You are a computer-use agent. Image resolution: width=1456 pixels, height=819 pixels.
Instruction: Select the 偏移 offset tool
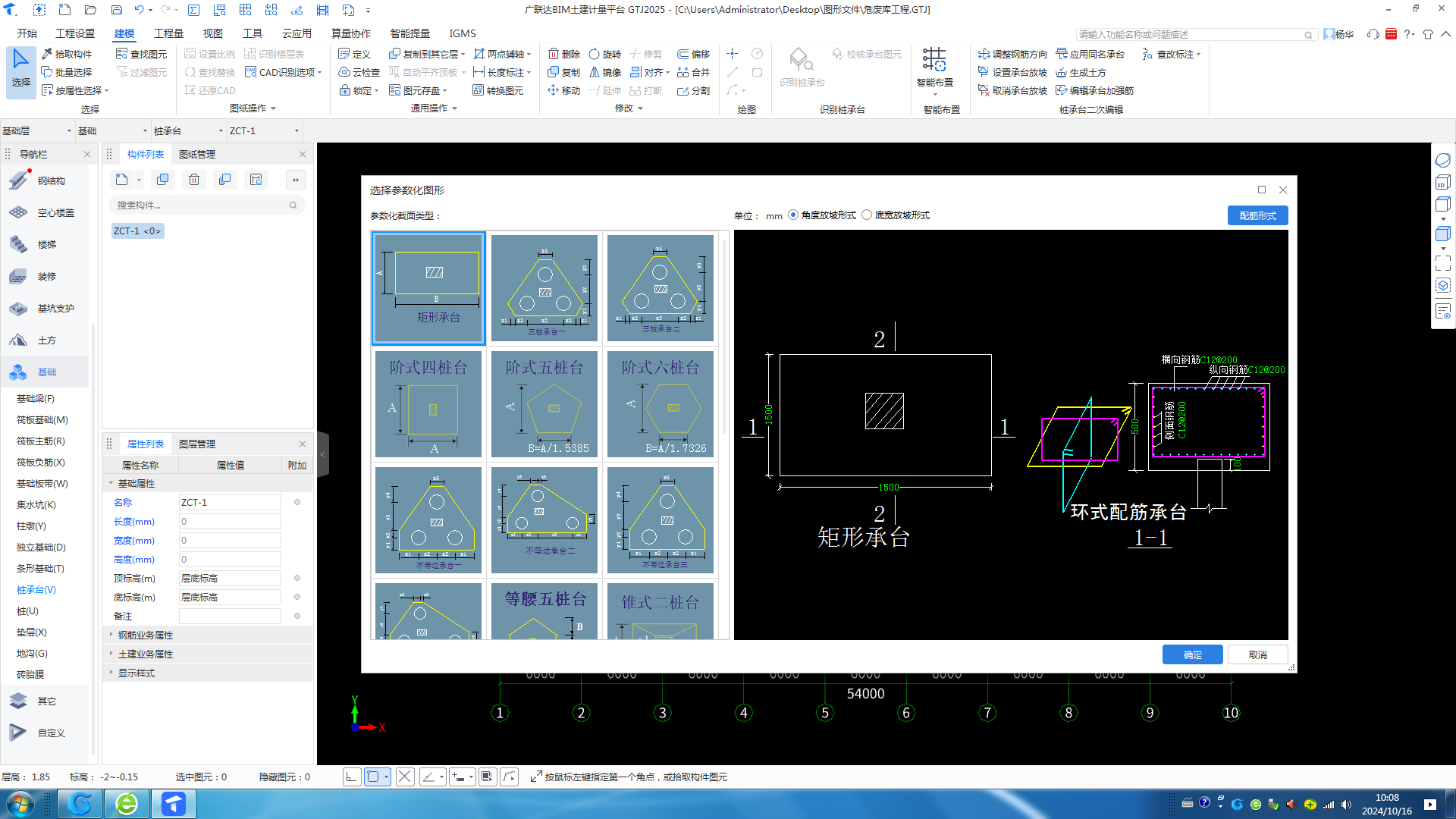point(693,54)
